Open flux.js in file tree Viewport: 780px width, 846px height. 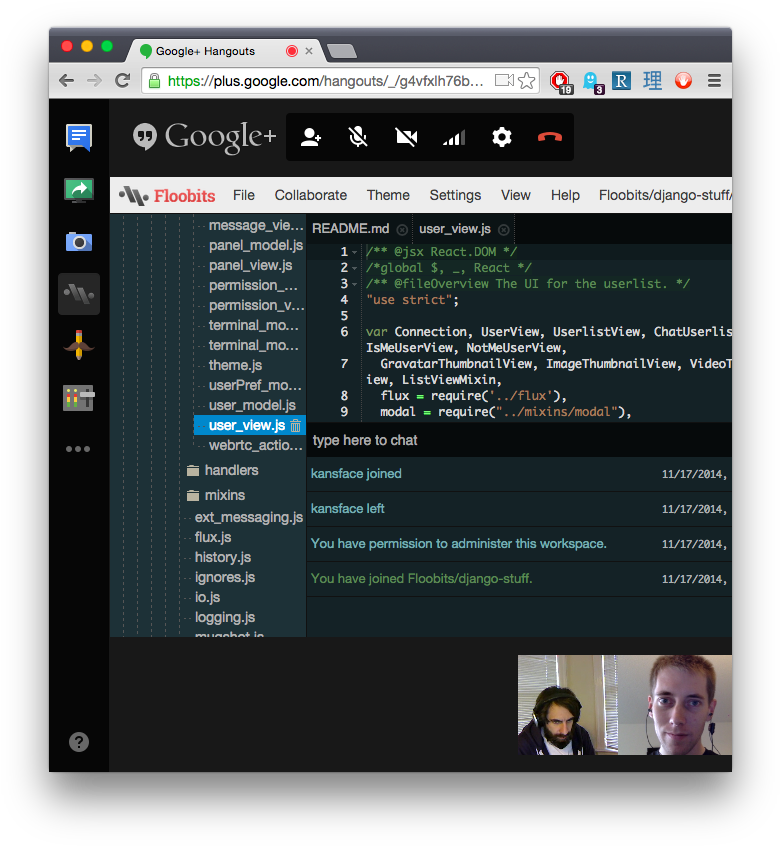click(213, 537)
